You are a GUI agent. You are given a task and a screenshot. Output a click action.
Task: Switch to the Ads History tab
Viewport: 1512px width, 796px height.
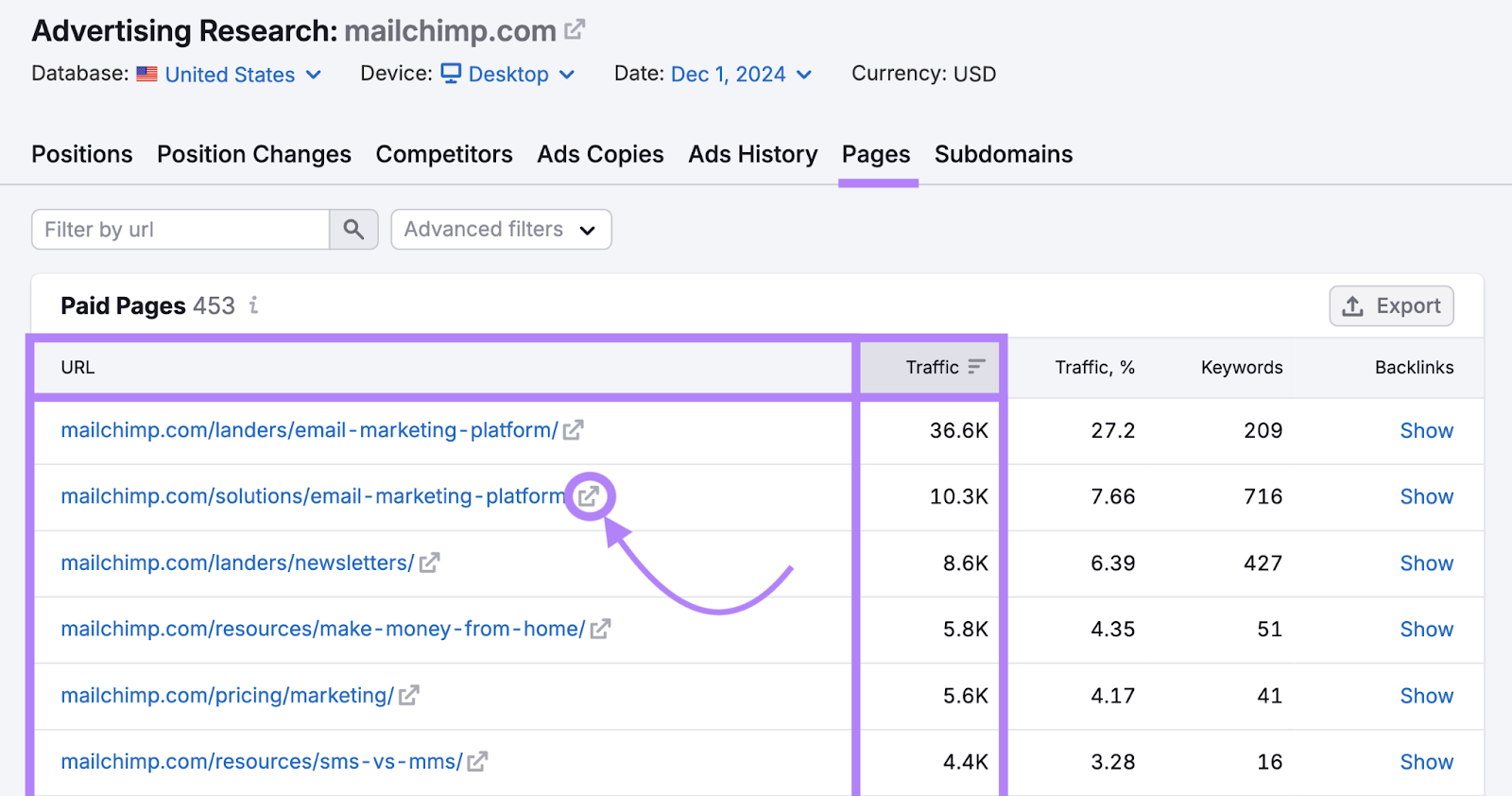coord(753,154)
